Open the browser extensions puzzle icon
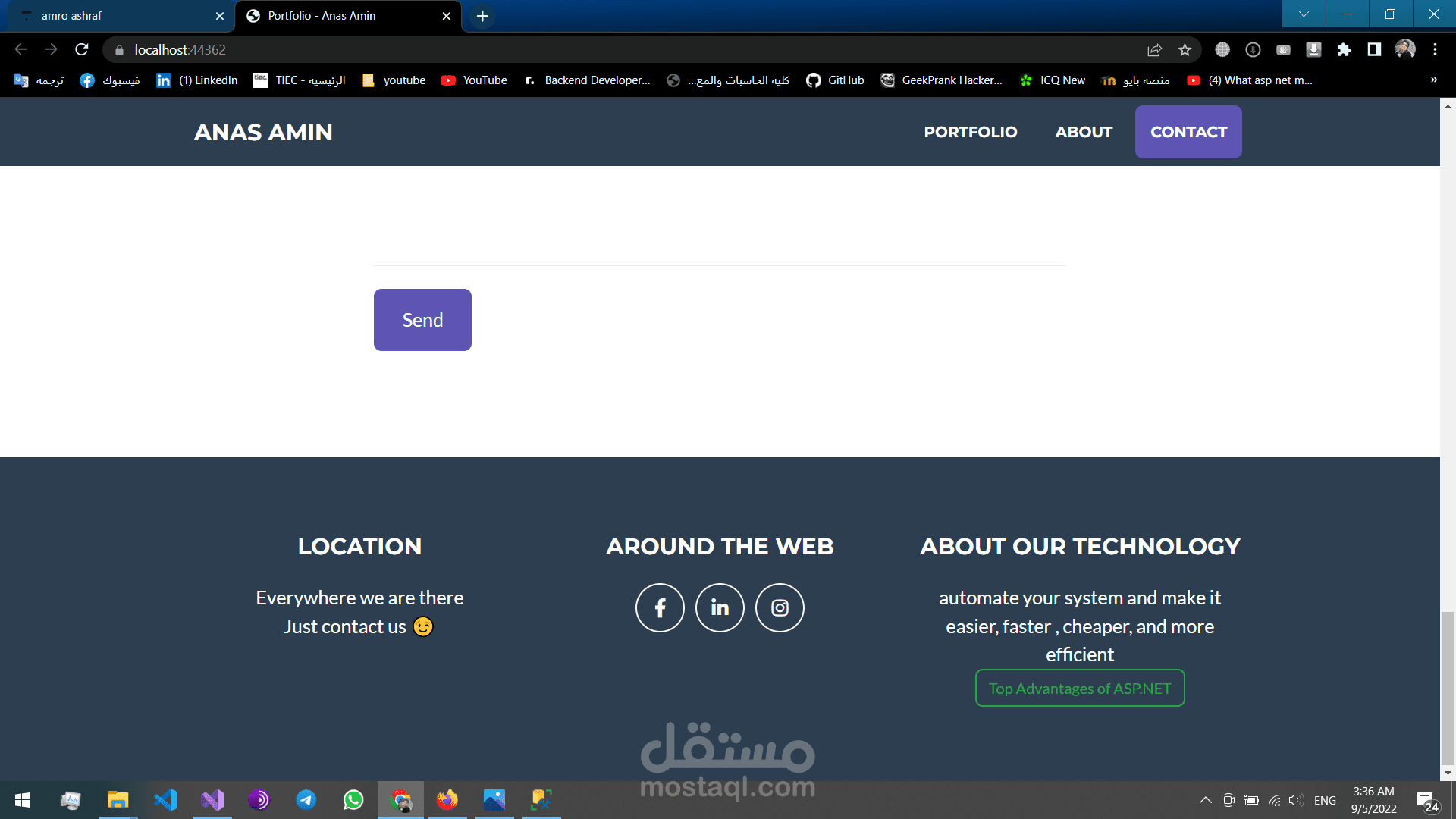Viewport: 1456px width, 819px height. click(x=1344, y=49)
